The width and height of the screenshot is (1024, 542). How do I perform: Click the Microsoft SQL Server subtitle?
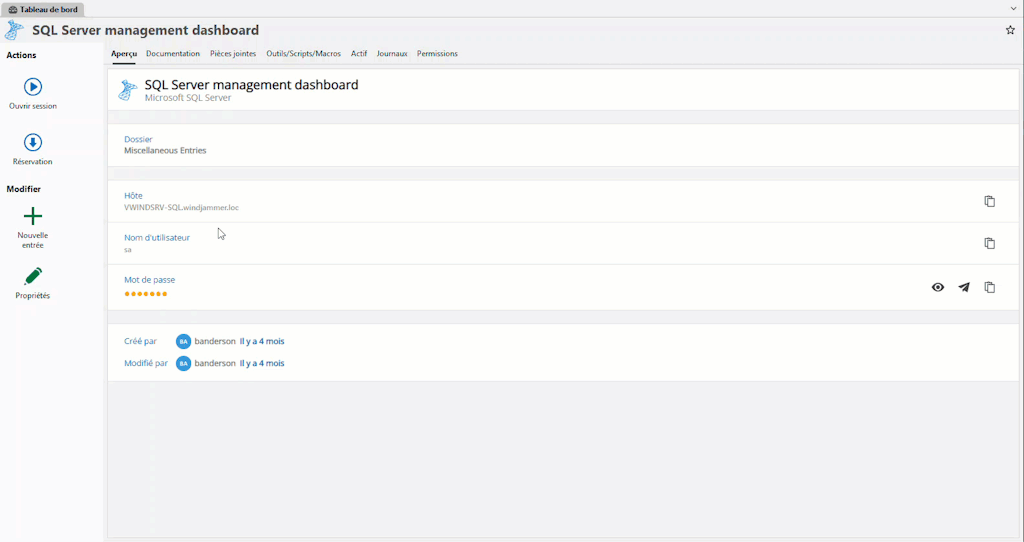(188, 98)
